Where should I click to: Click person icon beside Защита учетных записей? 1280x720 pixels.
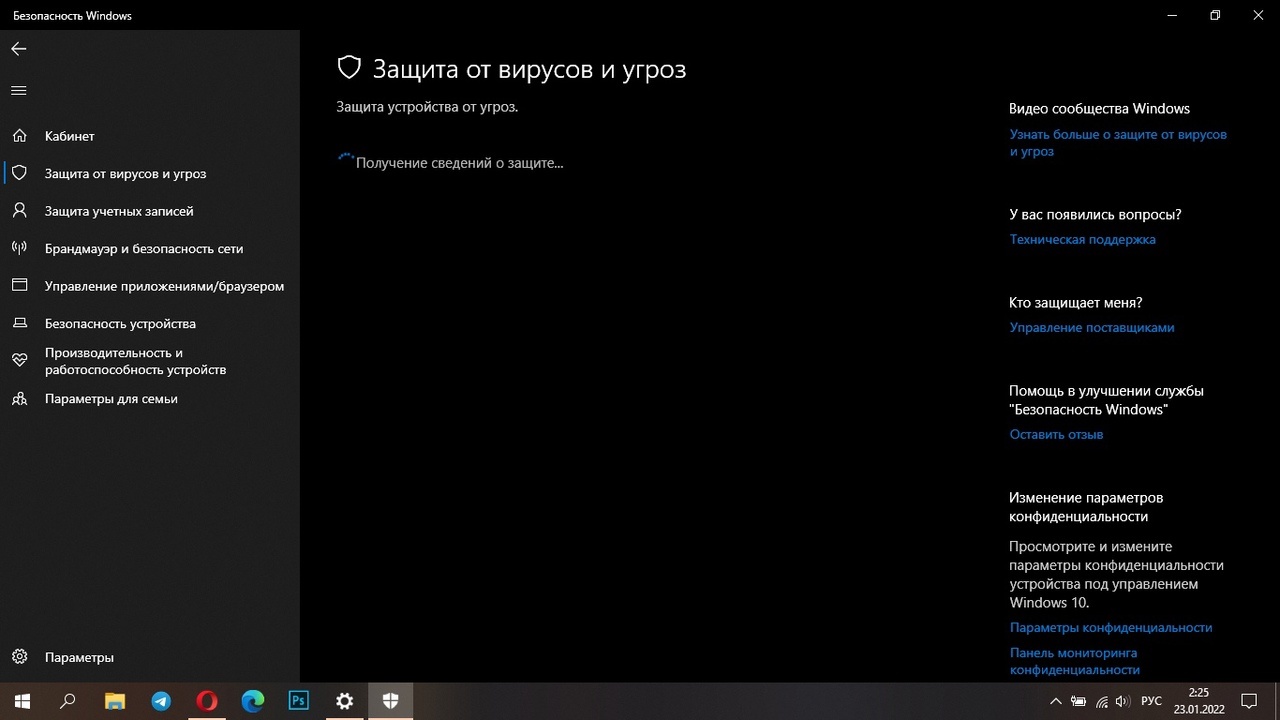tap(19, 211)
